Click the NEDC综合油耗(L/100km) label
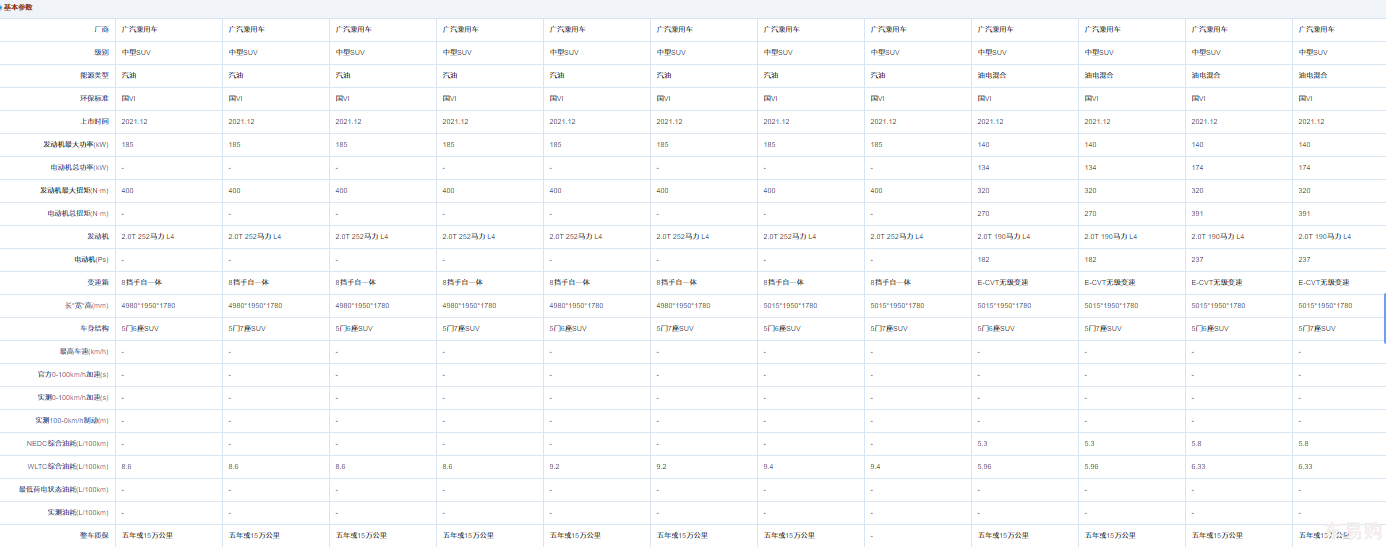The image size is (1386, 547). coord(68,444)
